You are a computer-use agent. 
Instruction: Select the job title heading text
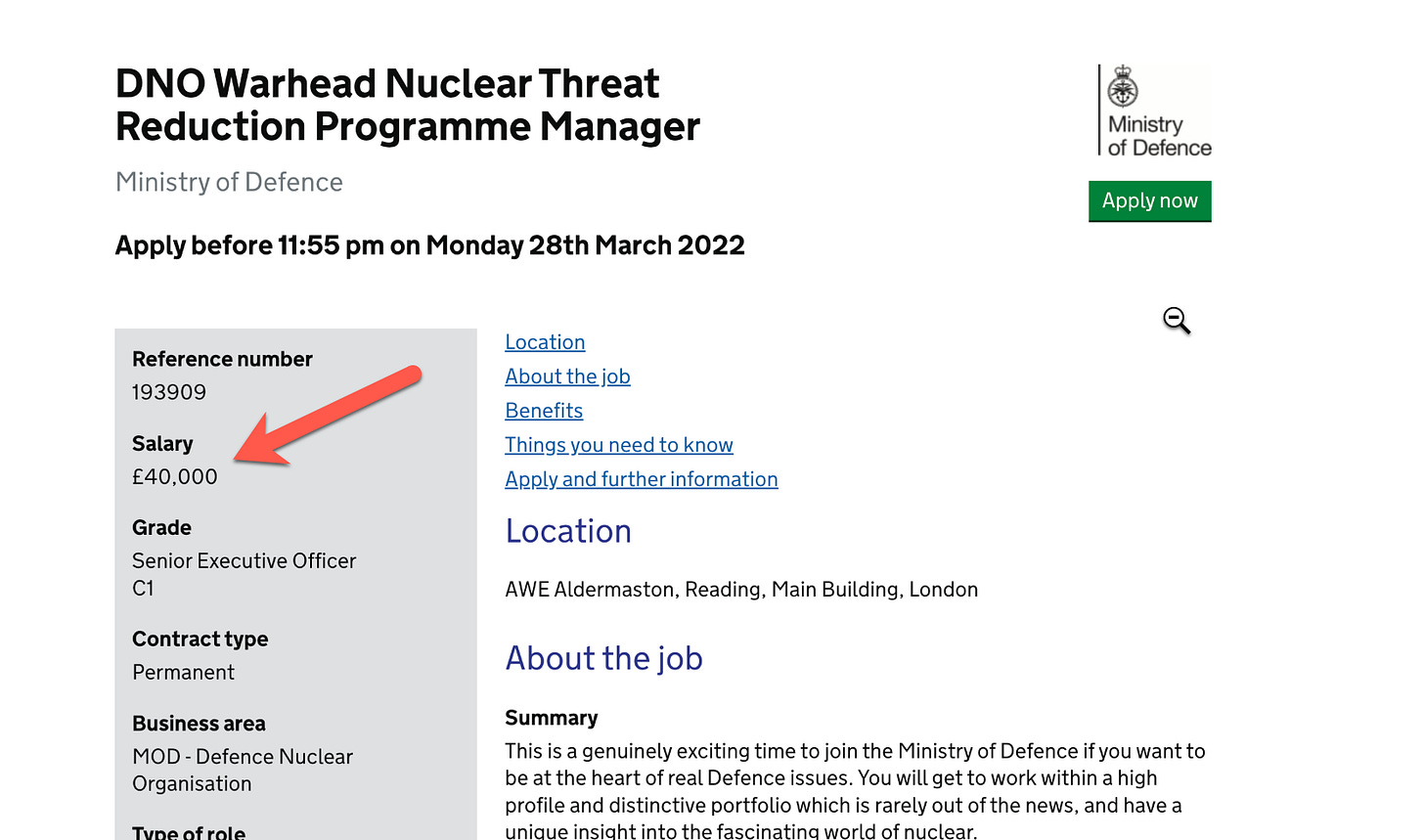408,105
